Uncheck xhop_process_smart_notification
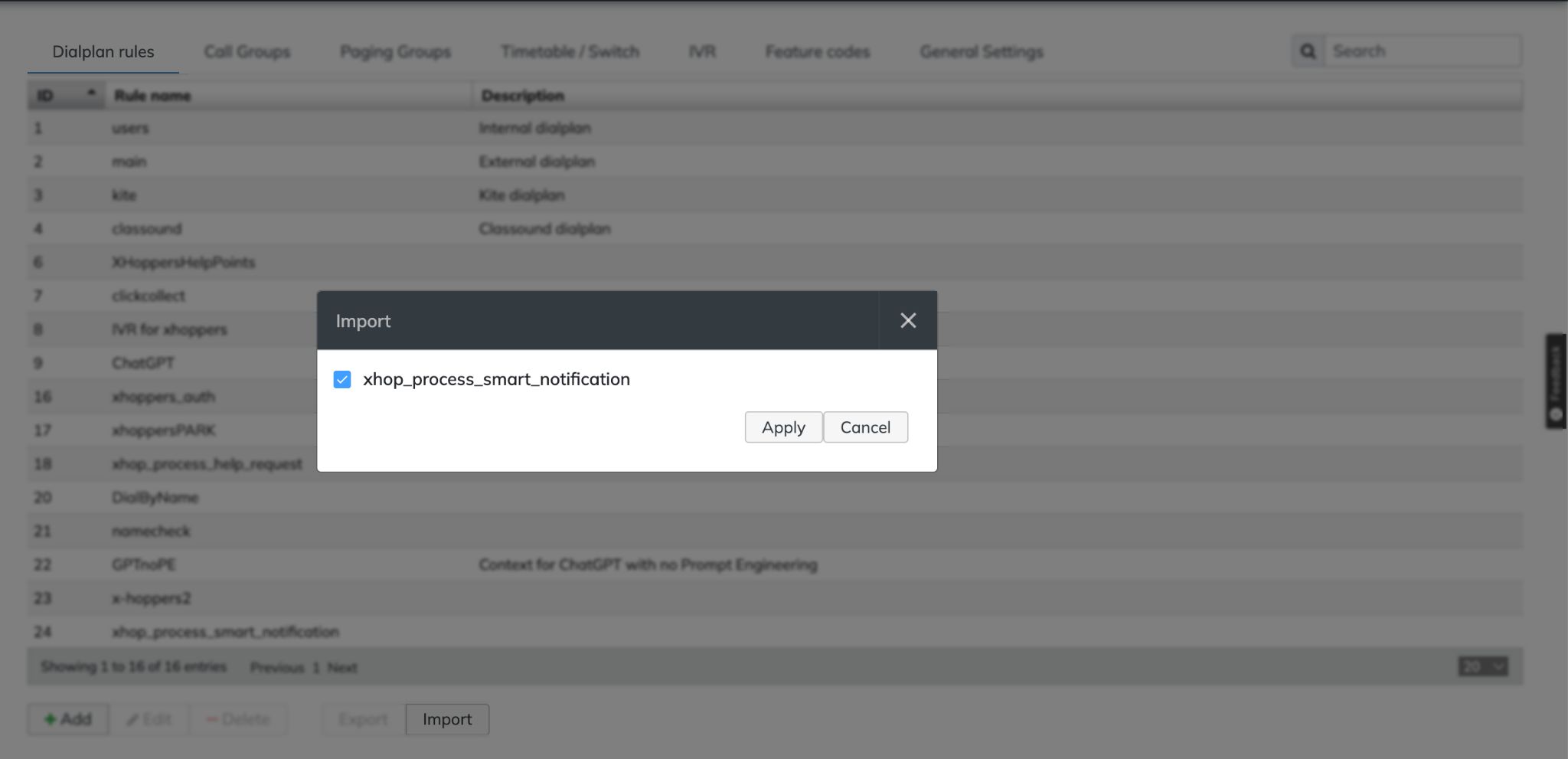The image size is (1568, 759). pos(342,378)
